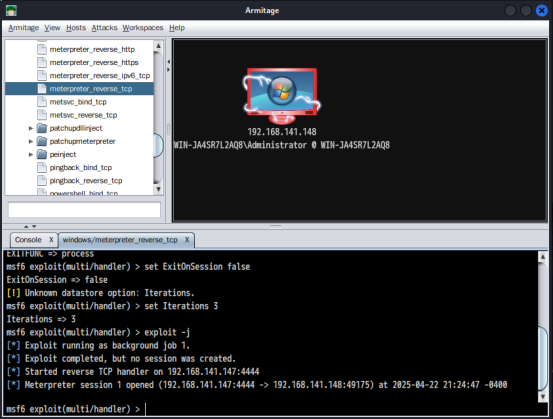Click file icon of metsvc_bind_tcp
The image size is (553, 419).
[42, 102]
